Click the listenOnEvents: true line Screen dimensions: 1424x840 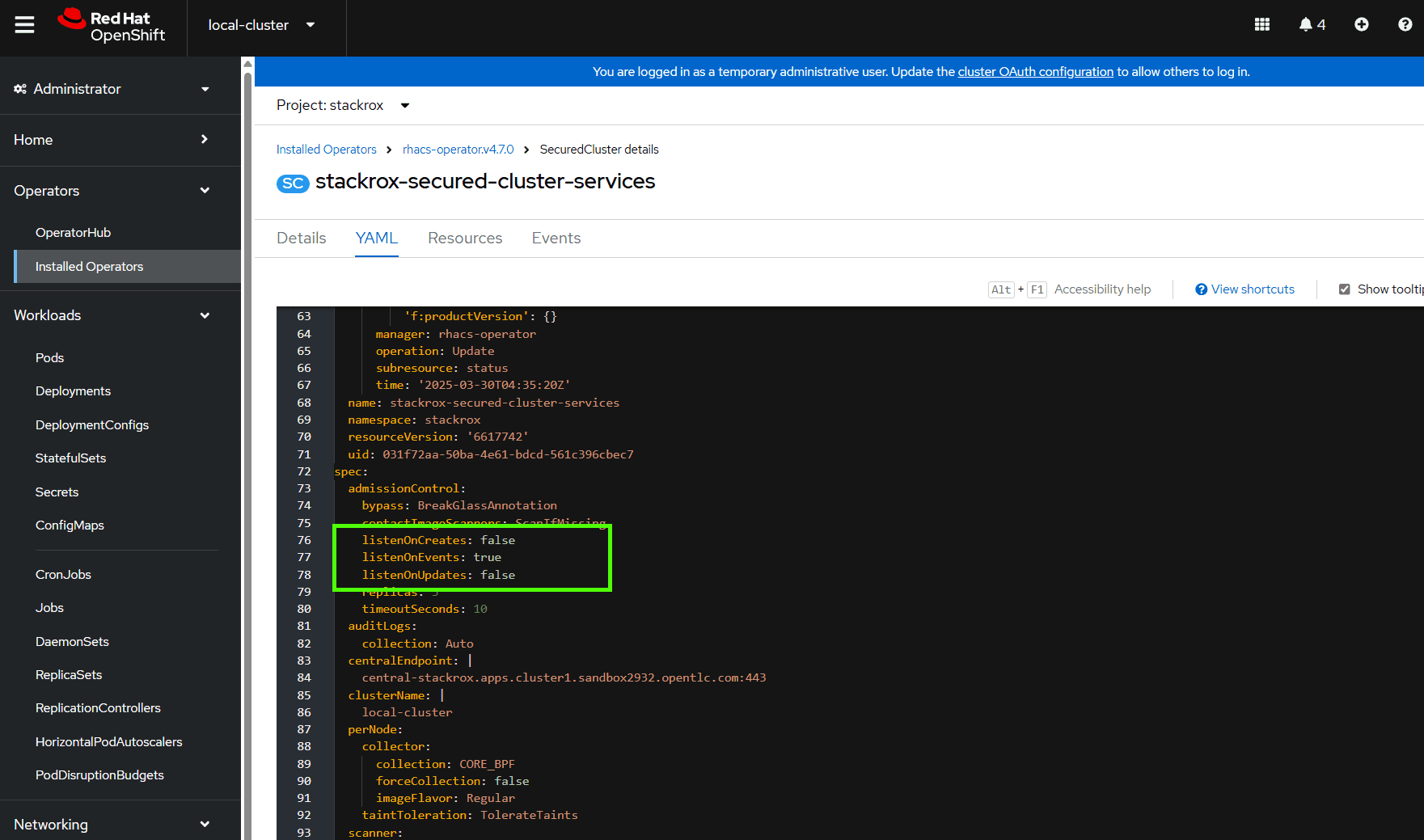432,557
